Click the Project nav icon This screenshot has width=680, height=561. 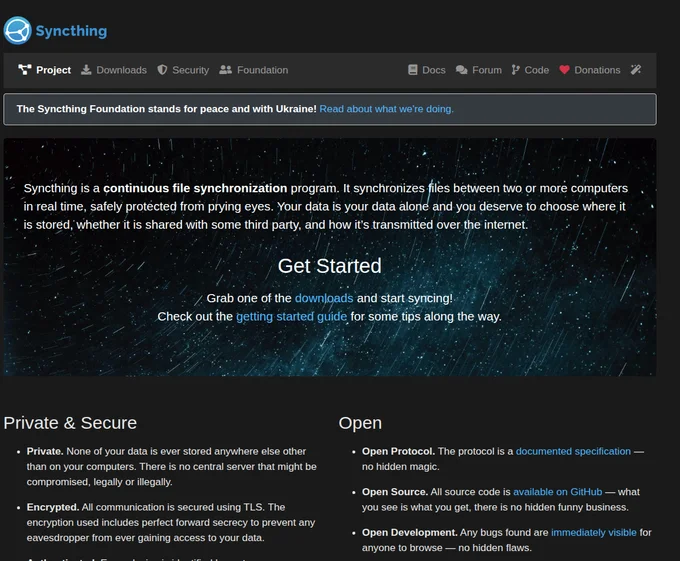click(x=25, y=70)
